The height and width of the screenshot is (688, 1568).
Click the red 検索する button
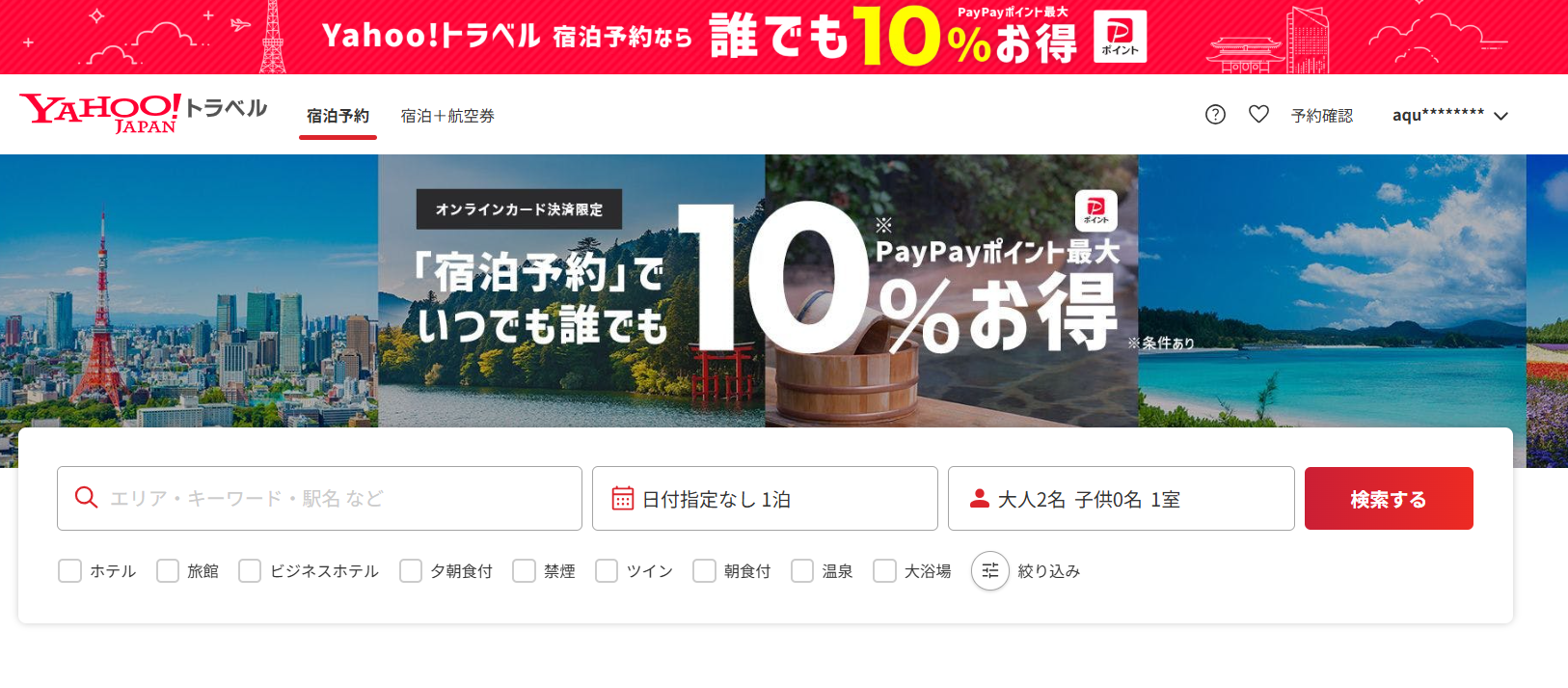(1389, 499)
